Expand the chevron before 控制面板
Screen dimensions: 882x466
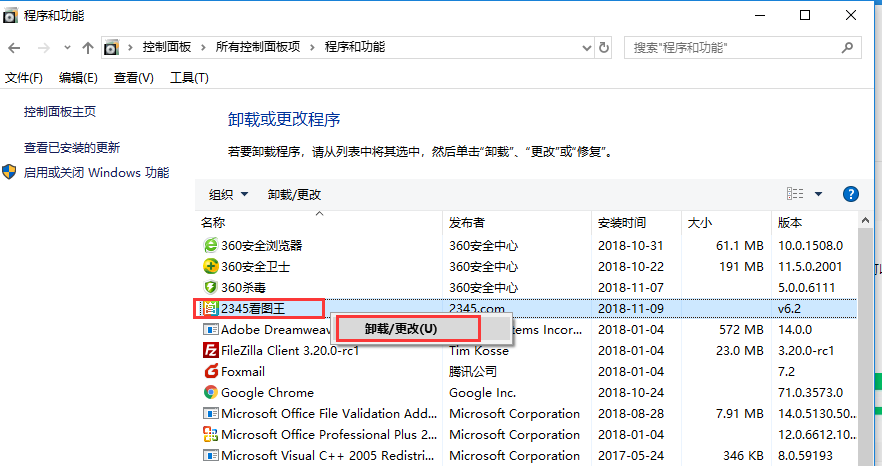click(130, 47)
